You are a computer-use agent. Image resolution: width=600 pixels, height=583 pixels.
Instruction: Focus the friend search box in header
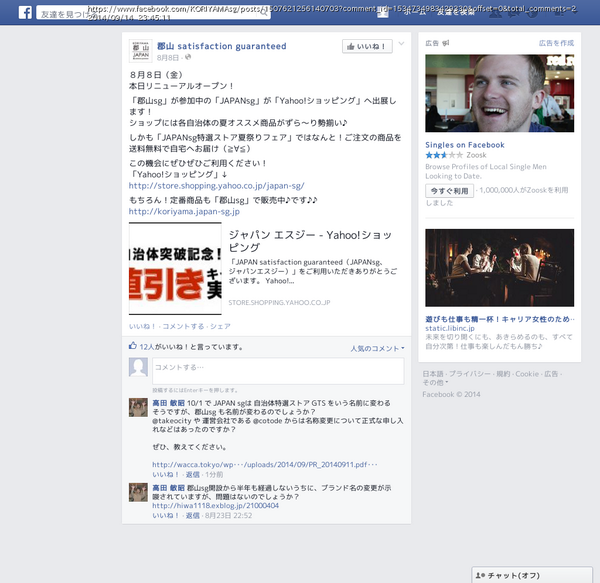click(153, 13)
